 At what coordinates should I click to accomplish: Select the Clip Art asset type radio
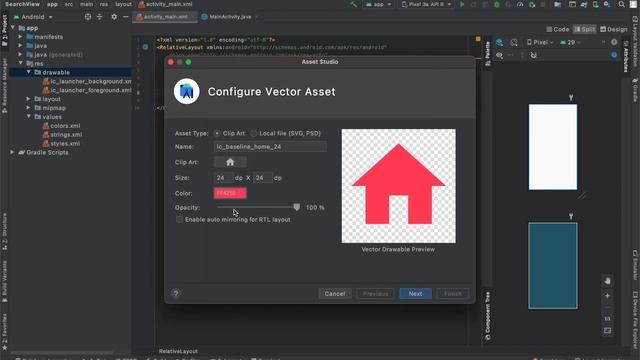pyautogui.click(x=217, y=133)
